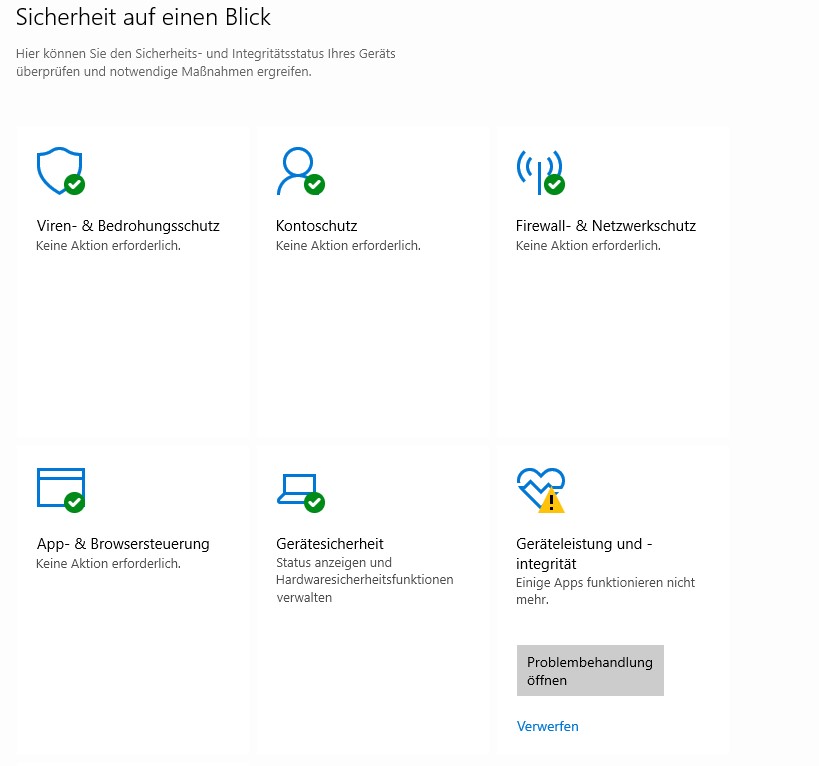Open the Gerätesicherheit laptop icon
The image size is (819, 766).
[300, 493]
